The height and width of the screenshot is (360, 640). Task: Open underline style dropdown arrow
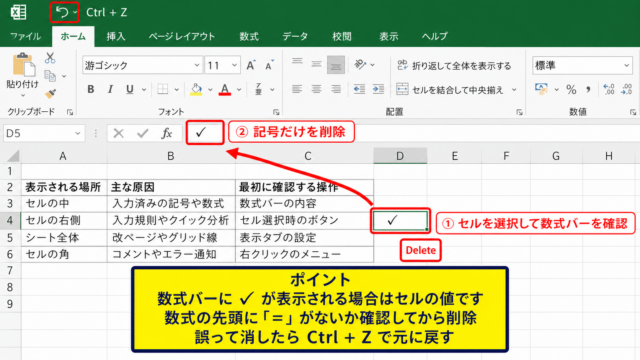[144, 90]
